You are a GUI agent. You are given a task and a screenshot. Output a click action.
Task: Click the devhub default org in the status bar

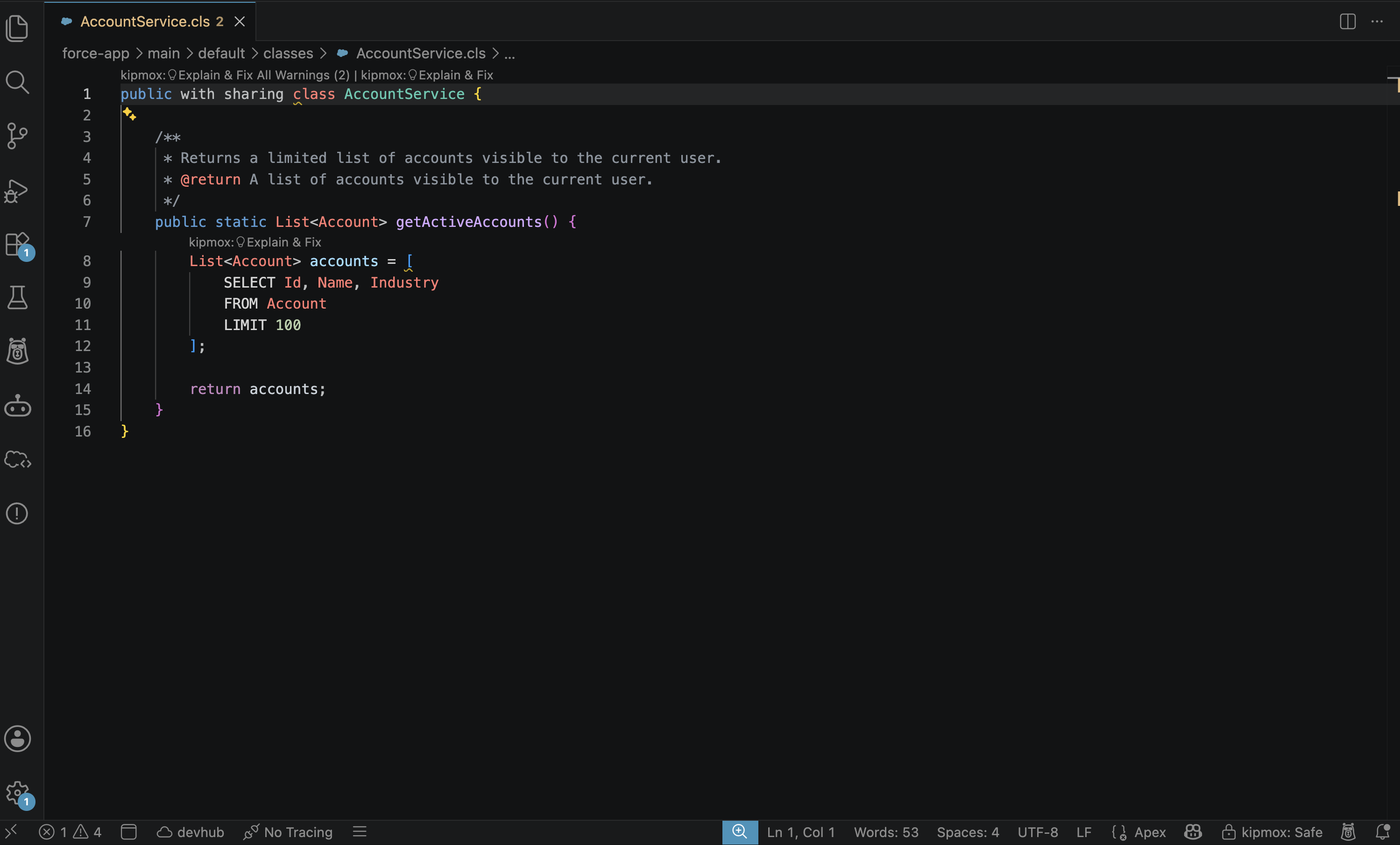point(191,832)
